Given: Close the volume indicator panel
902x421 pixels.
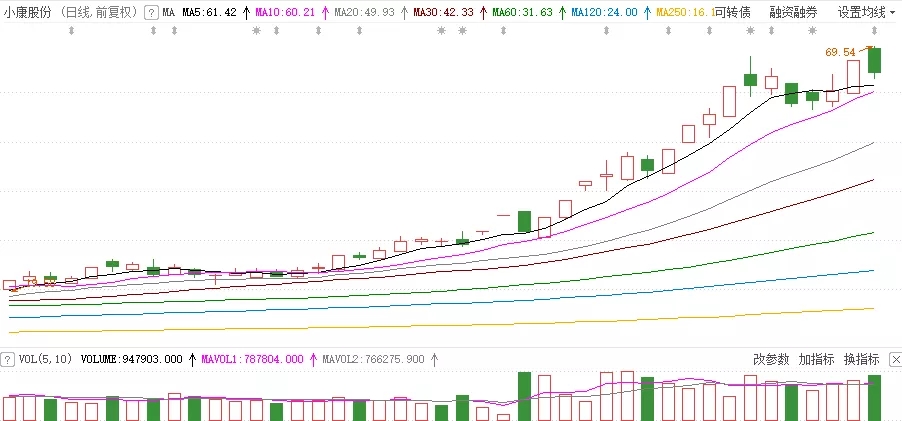Looking at the screenshot, I should coord(895,360).
